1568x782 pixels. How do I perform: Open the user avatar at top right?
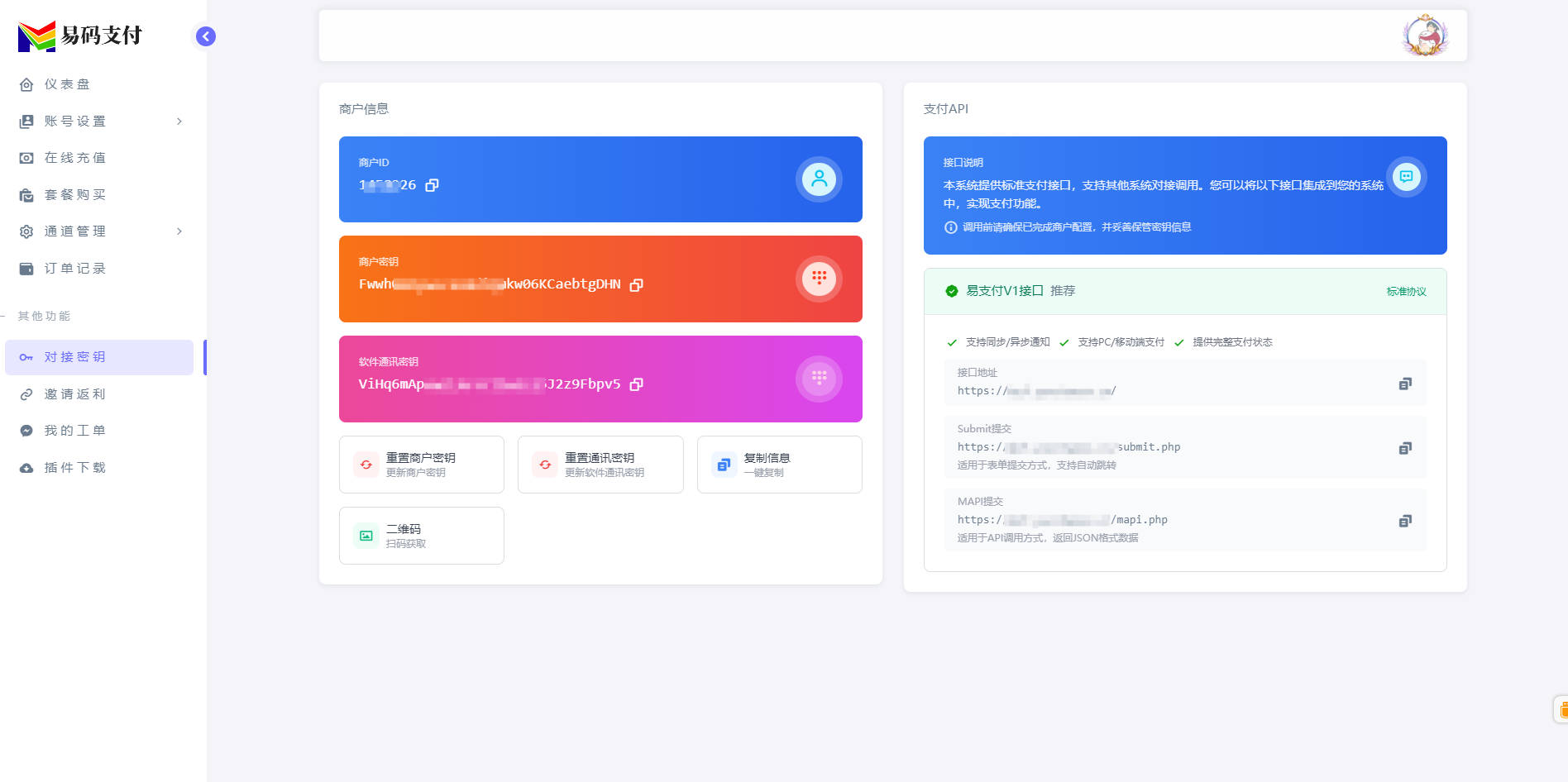(1425, 35)
